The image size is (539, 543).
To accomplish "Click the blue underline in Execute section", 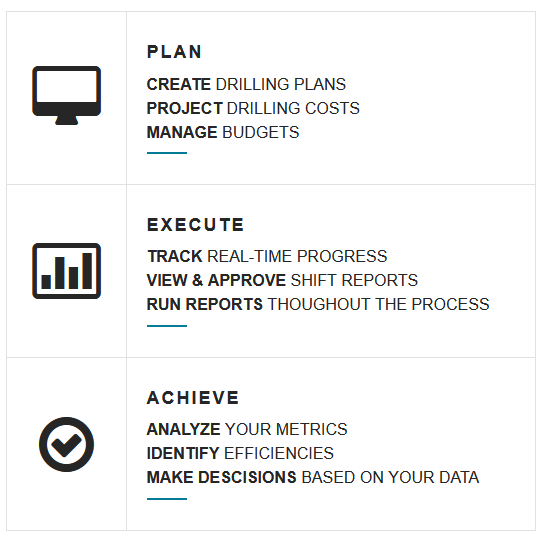I will coord(167,326).
